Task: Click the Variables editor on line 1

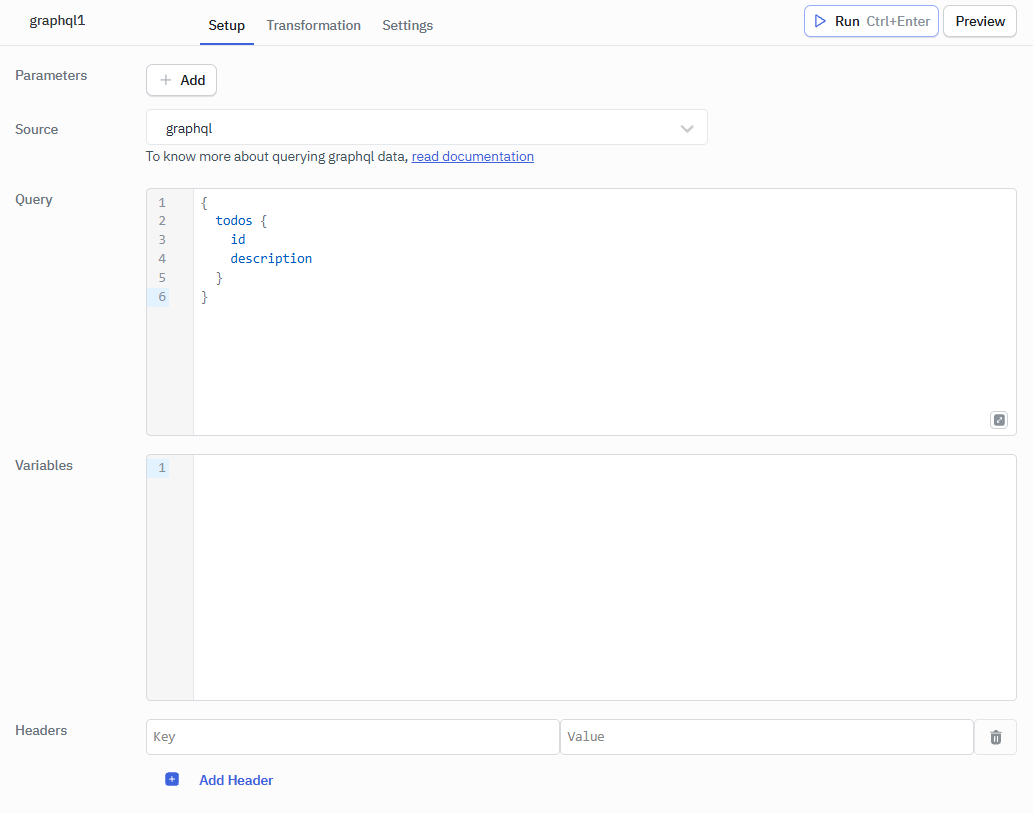Action: click(x=400, y=467)
